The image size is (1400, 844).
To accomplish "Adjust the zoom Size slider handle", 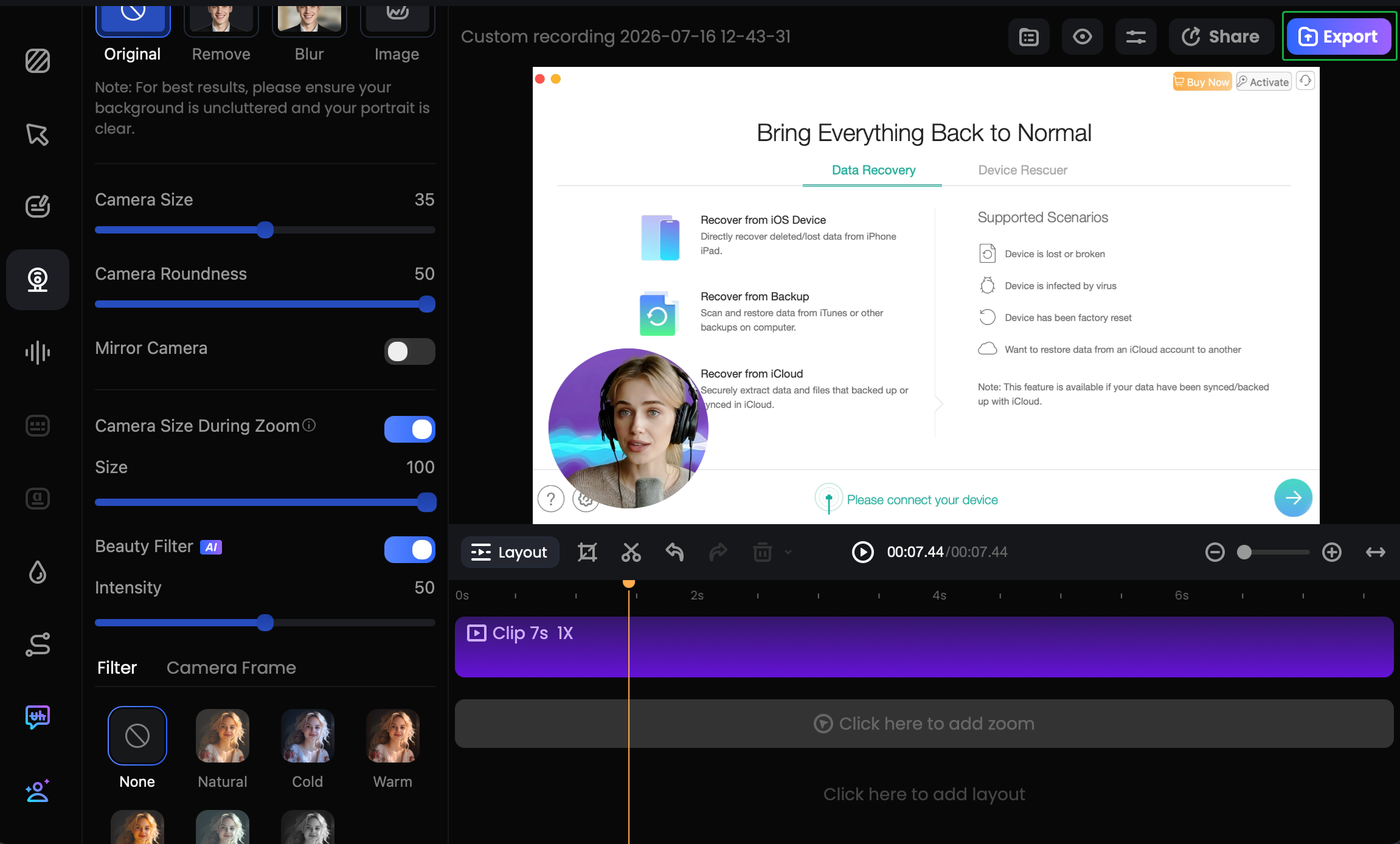I will coord(427,502).
